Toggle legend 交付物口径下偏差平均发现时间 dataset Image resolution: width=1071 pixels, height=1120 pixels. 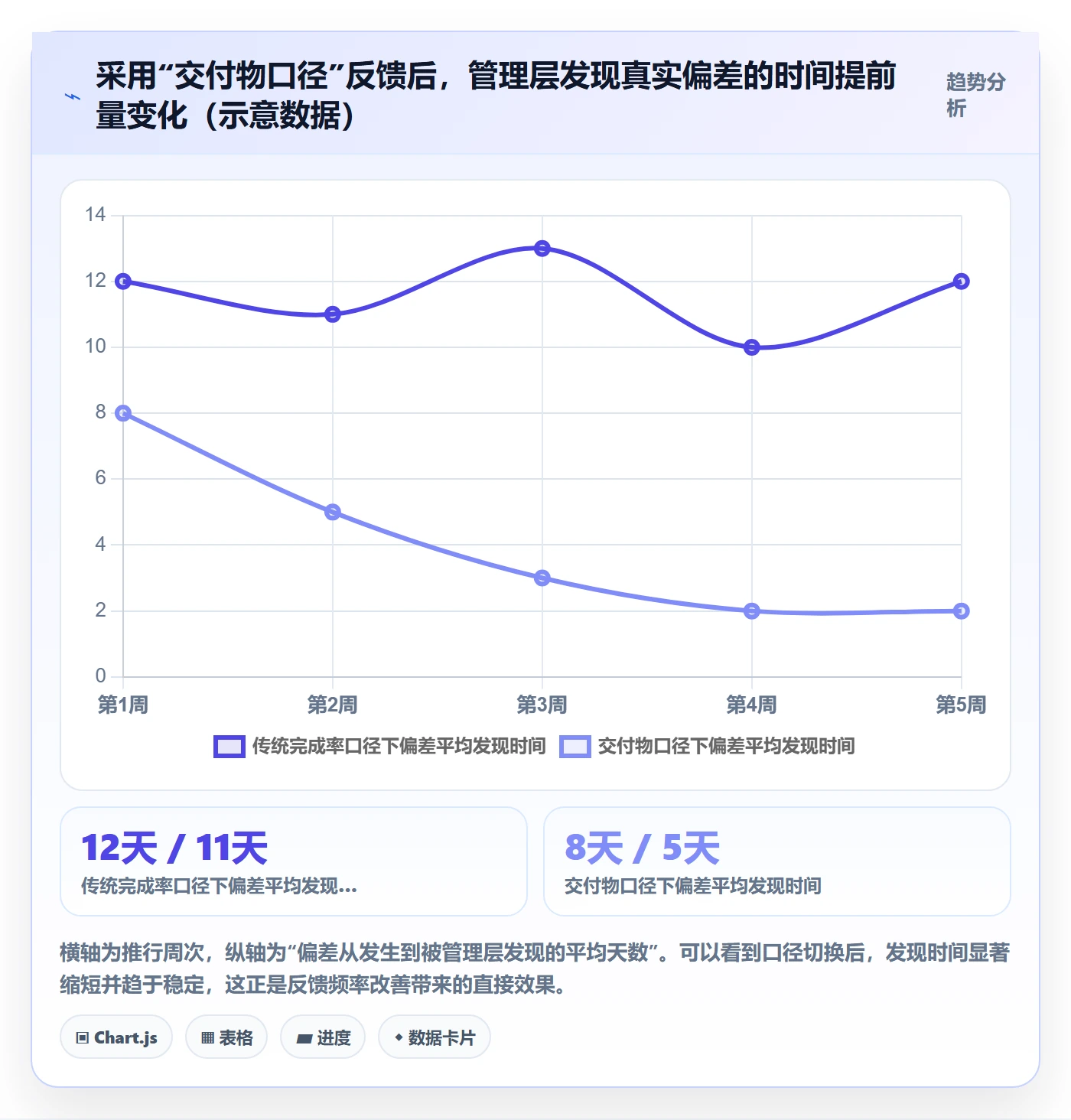pyautogui.click(x=707, y=747)
